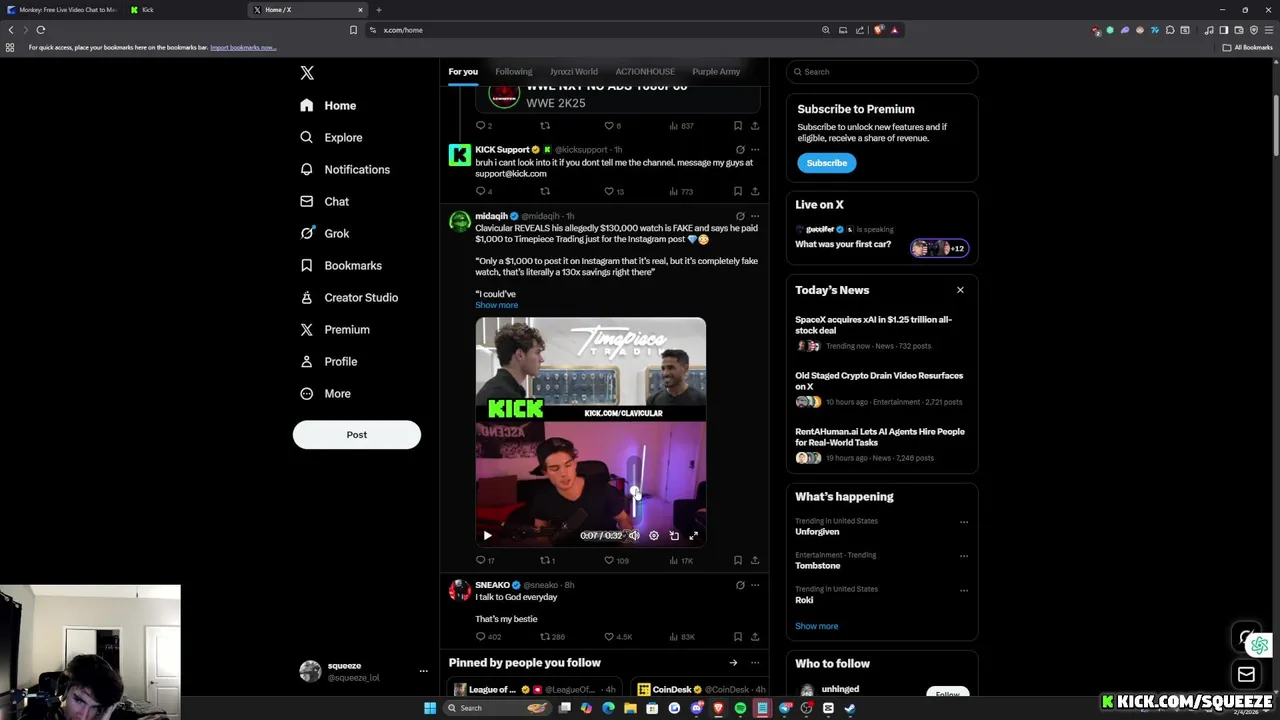The image size is (1280, 720).
Task: Open more options on midaqih post
Action: 755,216
